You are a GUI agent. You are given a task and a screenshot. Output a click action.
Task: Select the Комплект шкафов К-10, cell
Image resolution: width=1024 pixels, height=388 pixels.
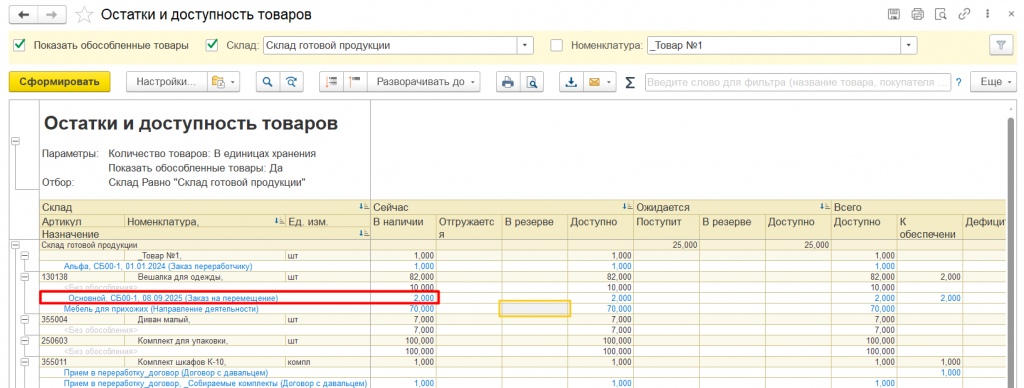[x=204, y=361]
